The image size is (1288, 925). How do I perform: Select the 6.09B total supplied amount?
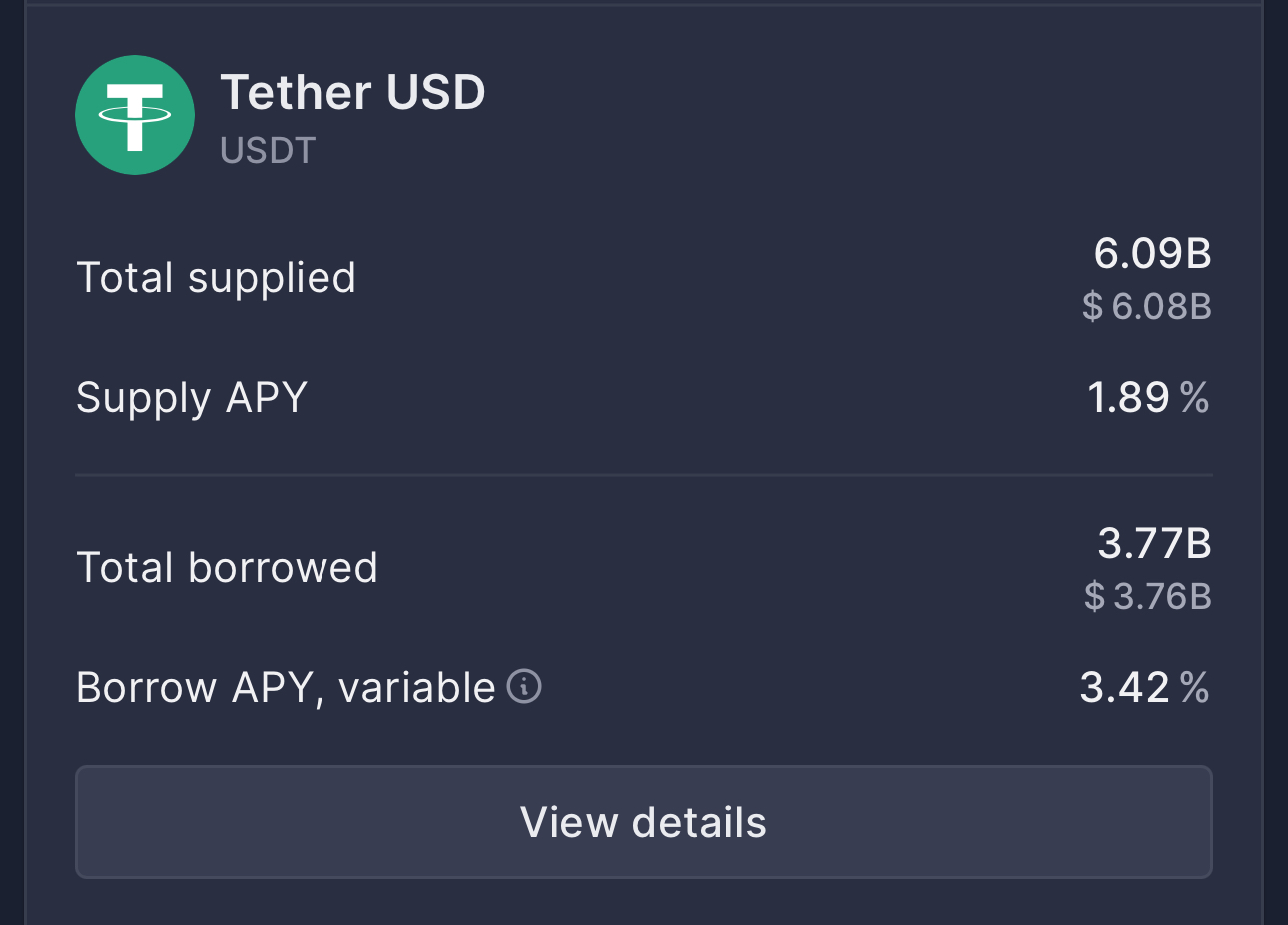coord(1152,253)
